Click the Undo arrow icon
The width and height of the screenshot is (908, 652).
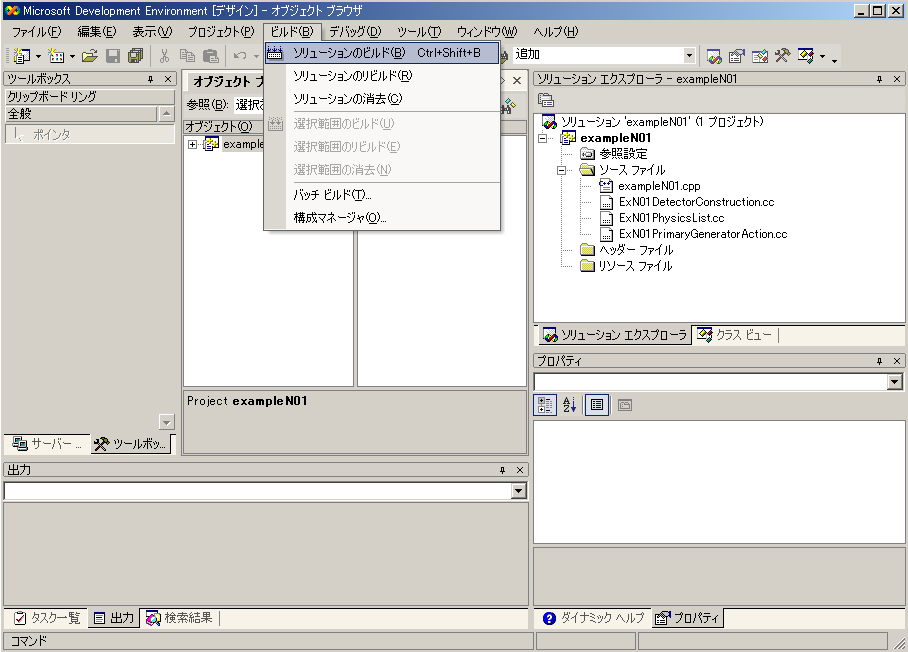[x=240, y=56]
